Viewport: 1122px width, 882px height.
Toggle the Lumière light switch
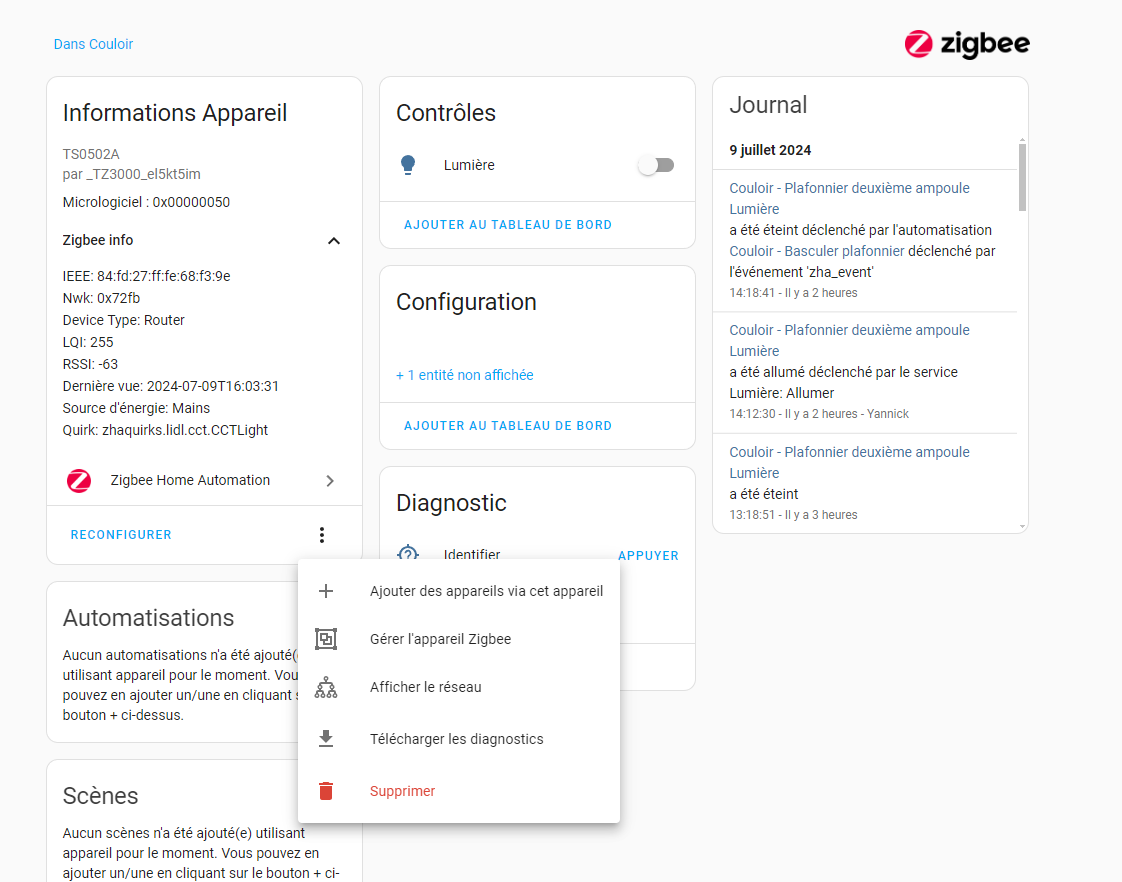click(656, 165)
